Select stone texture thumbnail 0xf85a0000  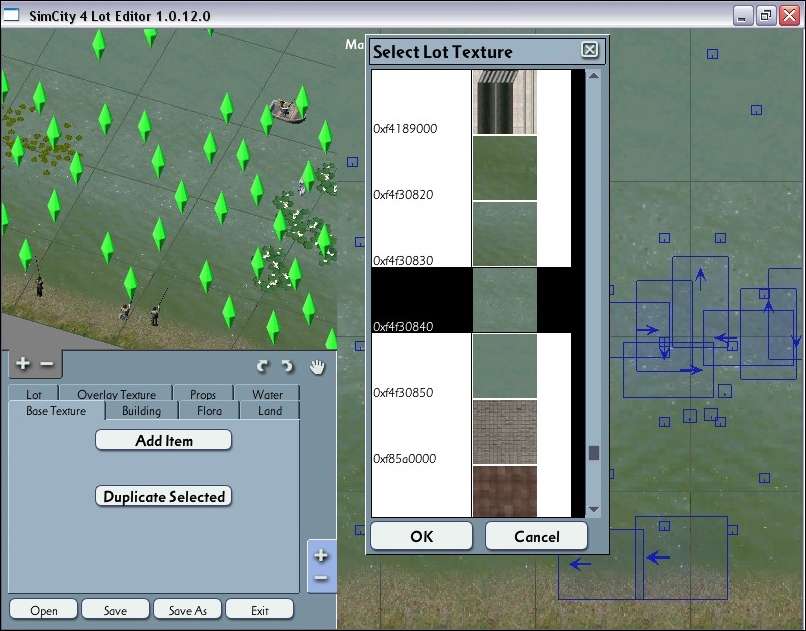[505, 432]
